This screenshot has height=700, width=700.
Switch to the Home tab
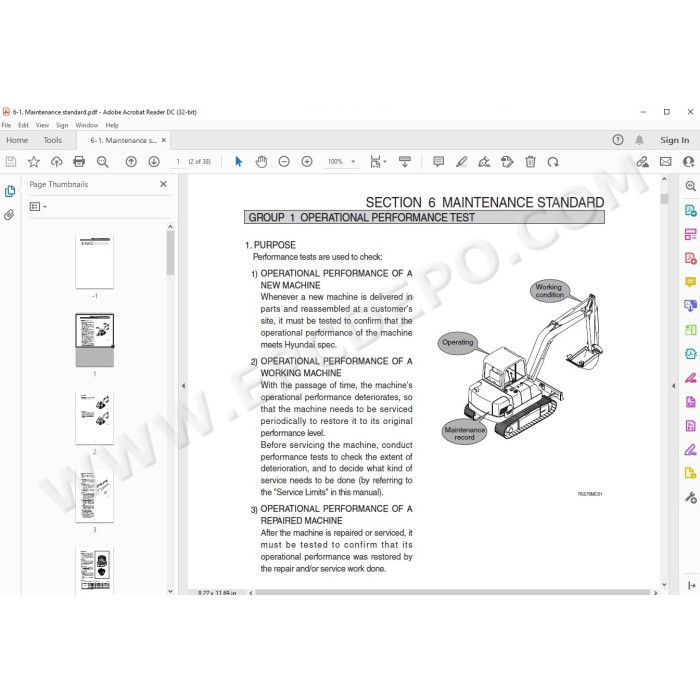[17, 140]
